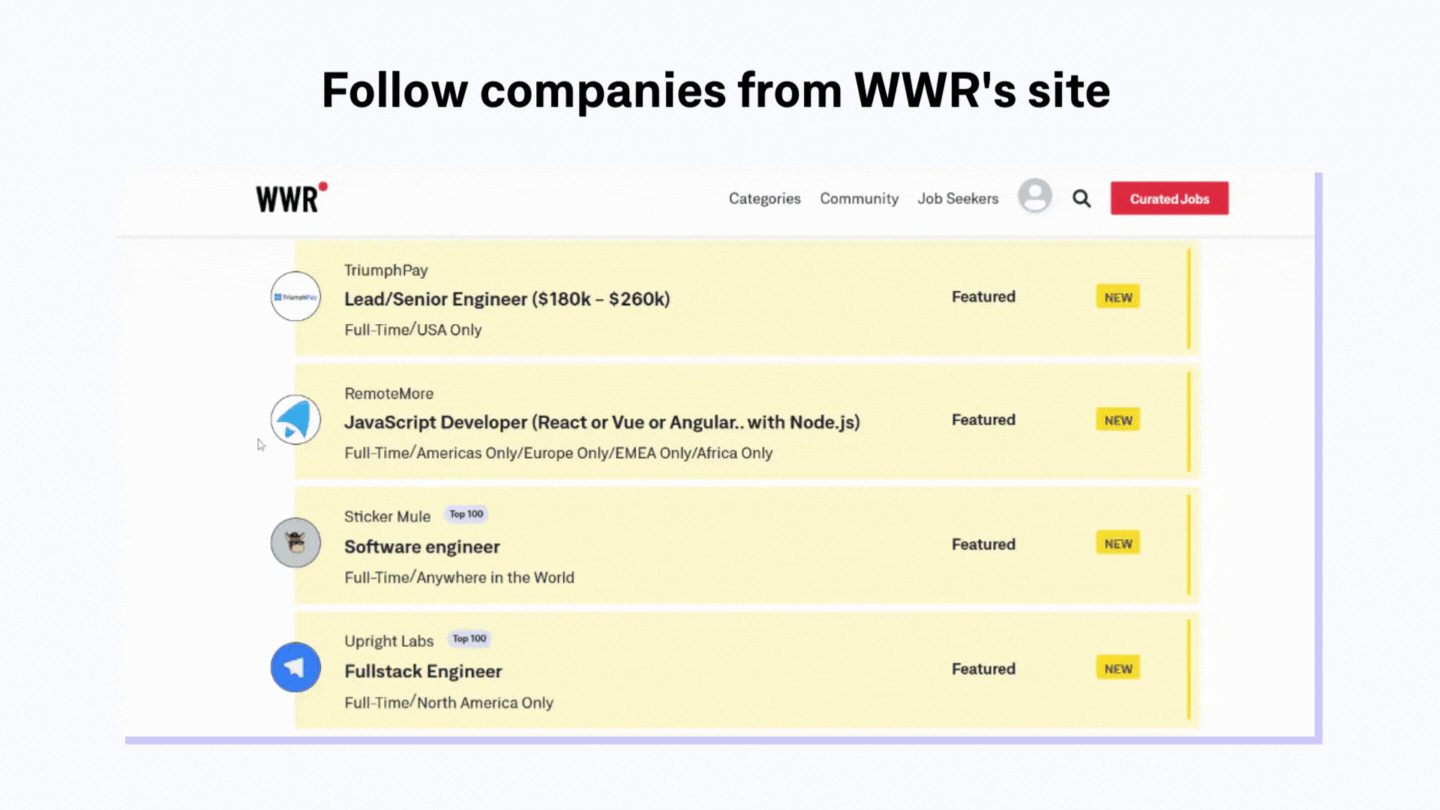
Task: Click the TriumphPay company logo
Action: pos(295,297)
